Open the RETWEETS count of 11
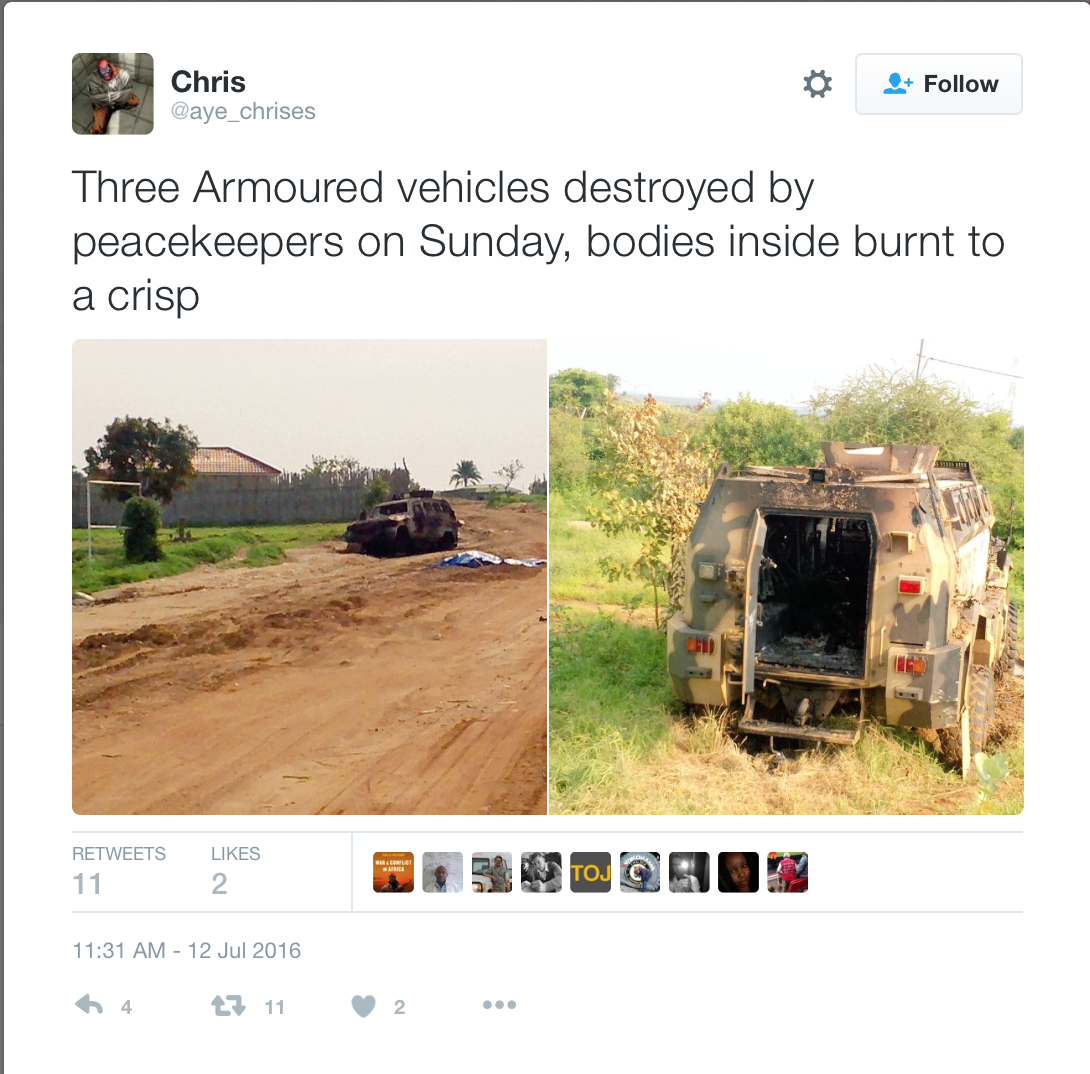The width and height of the screenshot is (1090, 1074). (118, 872)
